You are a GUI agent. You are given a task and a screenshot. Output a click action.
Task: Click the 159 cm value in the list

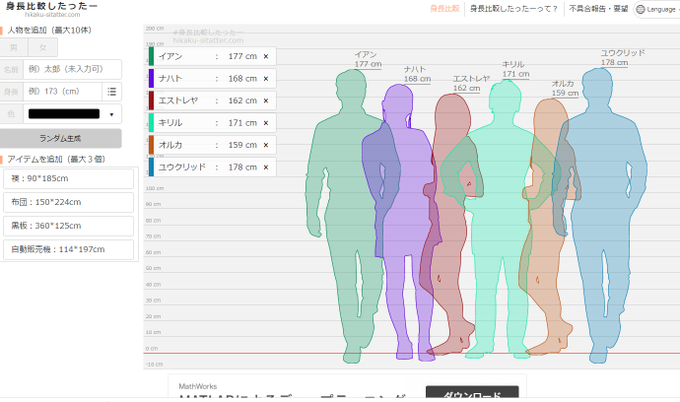pyautogui.click(x=243, y=145)
